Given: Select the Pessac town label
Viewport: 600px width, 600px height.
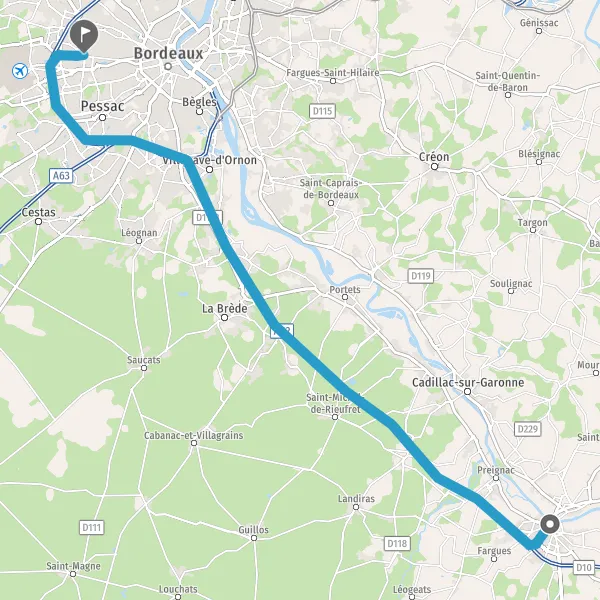Looking at the screenshot, I should 103,106.
